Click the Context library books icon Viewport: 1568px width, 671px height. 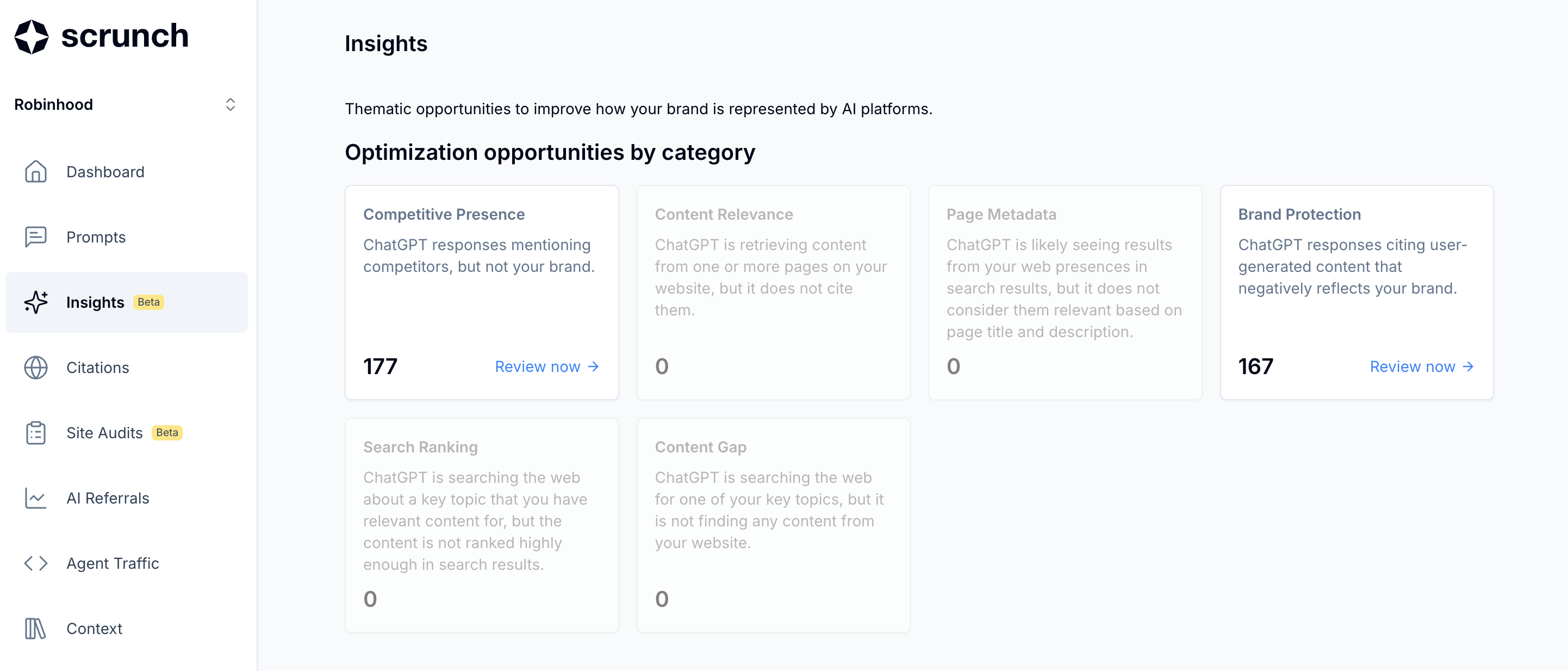tap(35, 629)
